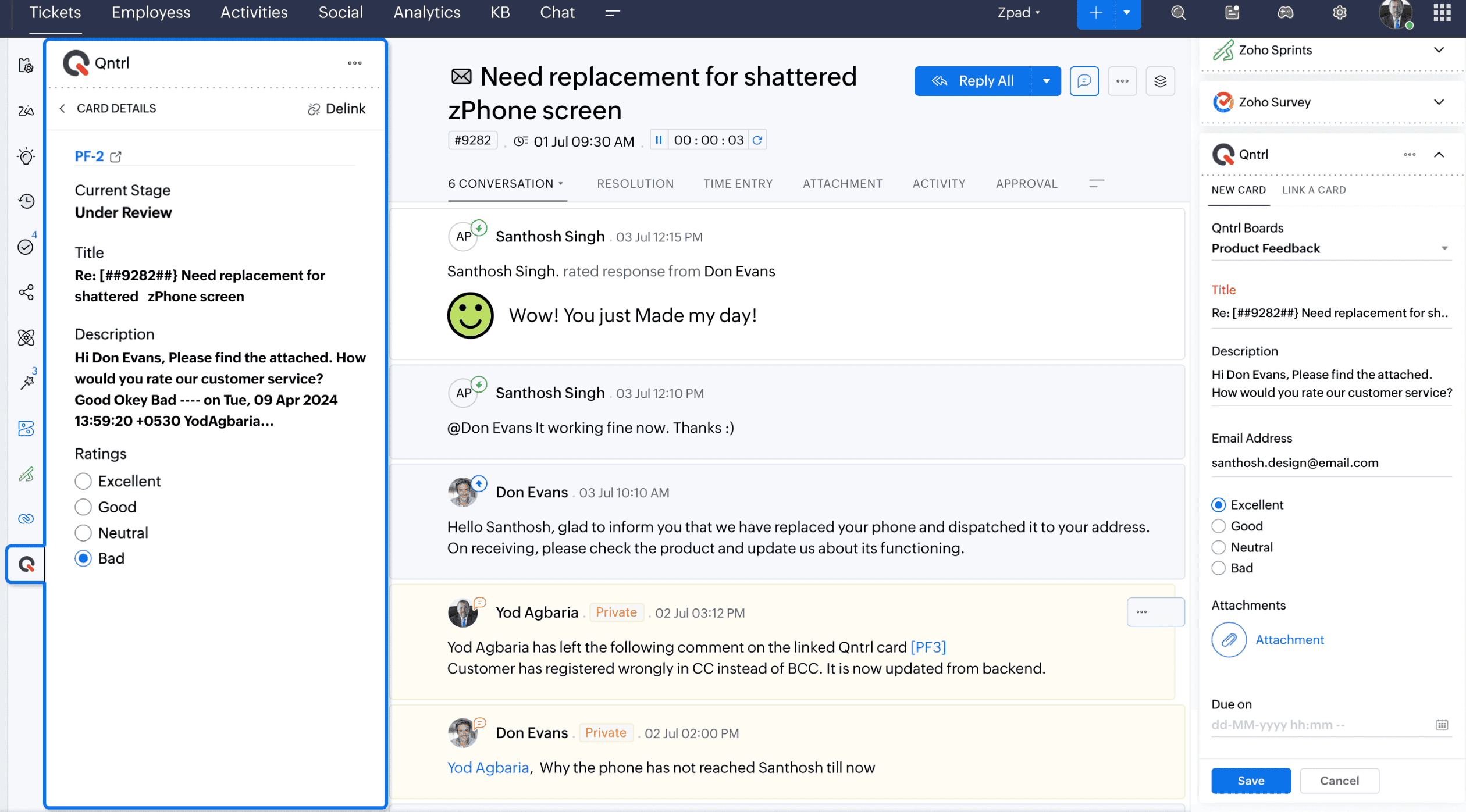Open the gear settings icon in top bar
Image resolution: width=1466 pixels, height=812 pixels.
[x=1339, y=13]
